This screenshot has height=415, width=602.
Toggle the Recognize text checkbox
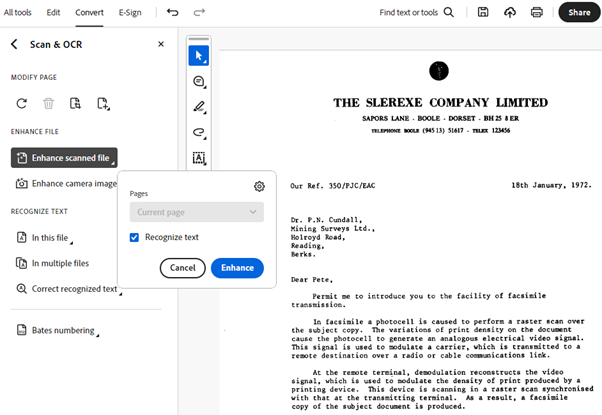pos(134,237)
